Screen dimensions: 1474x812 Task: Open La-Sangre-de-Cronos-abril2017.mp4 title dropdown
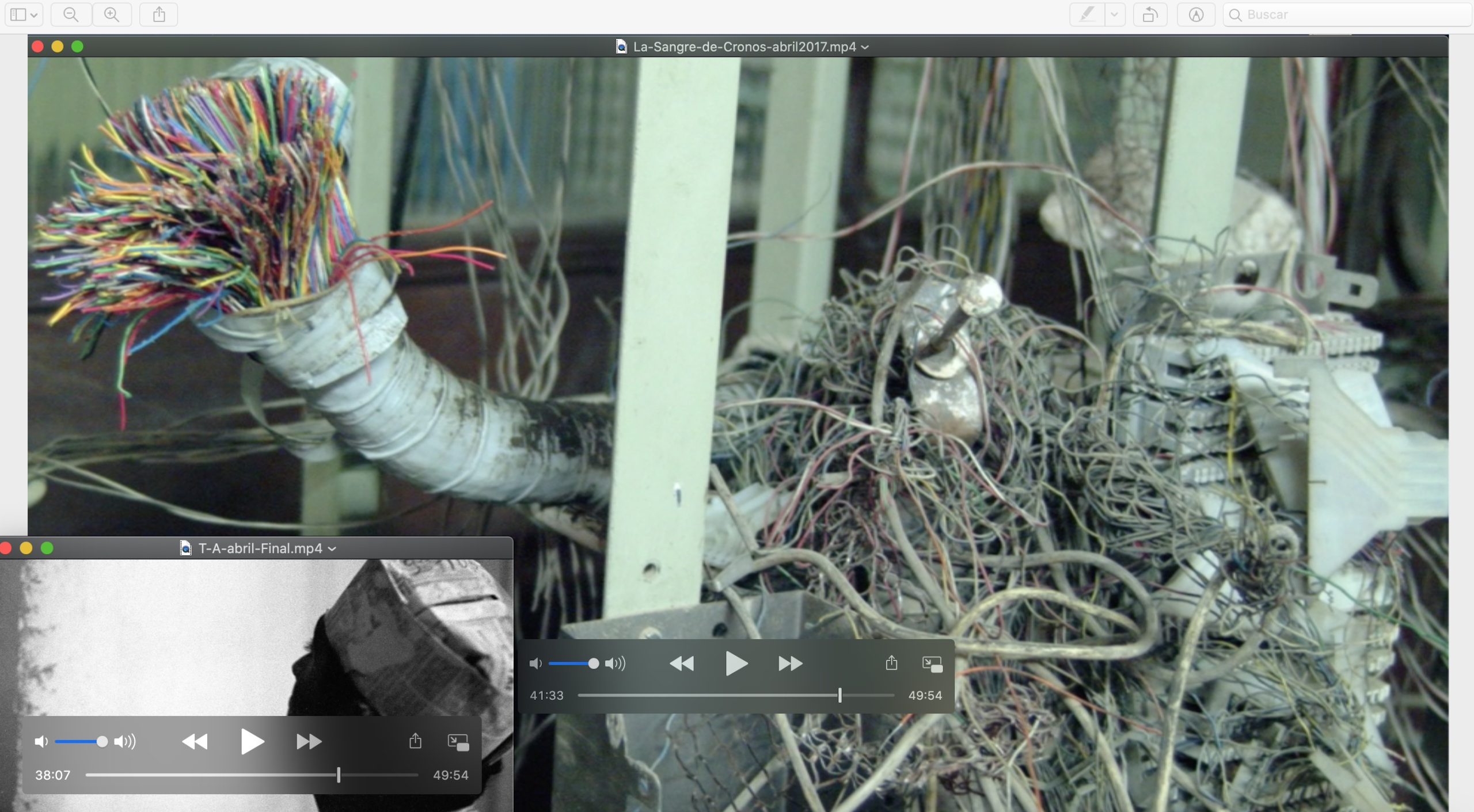pyautogui.click(x=865, y=47)
